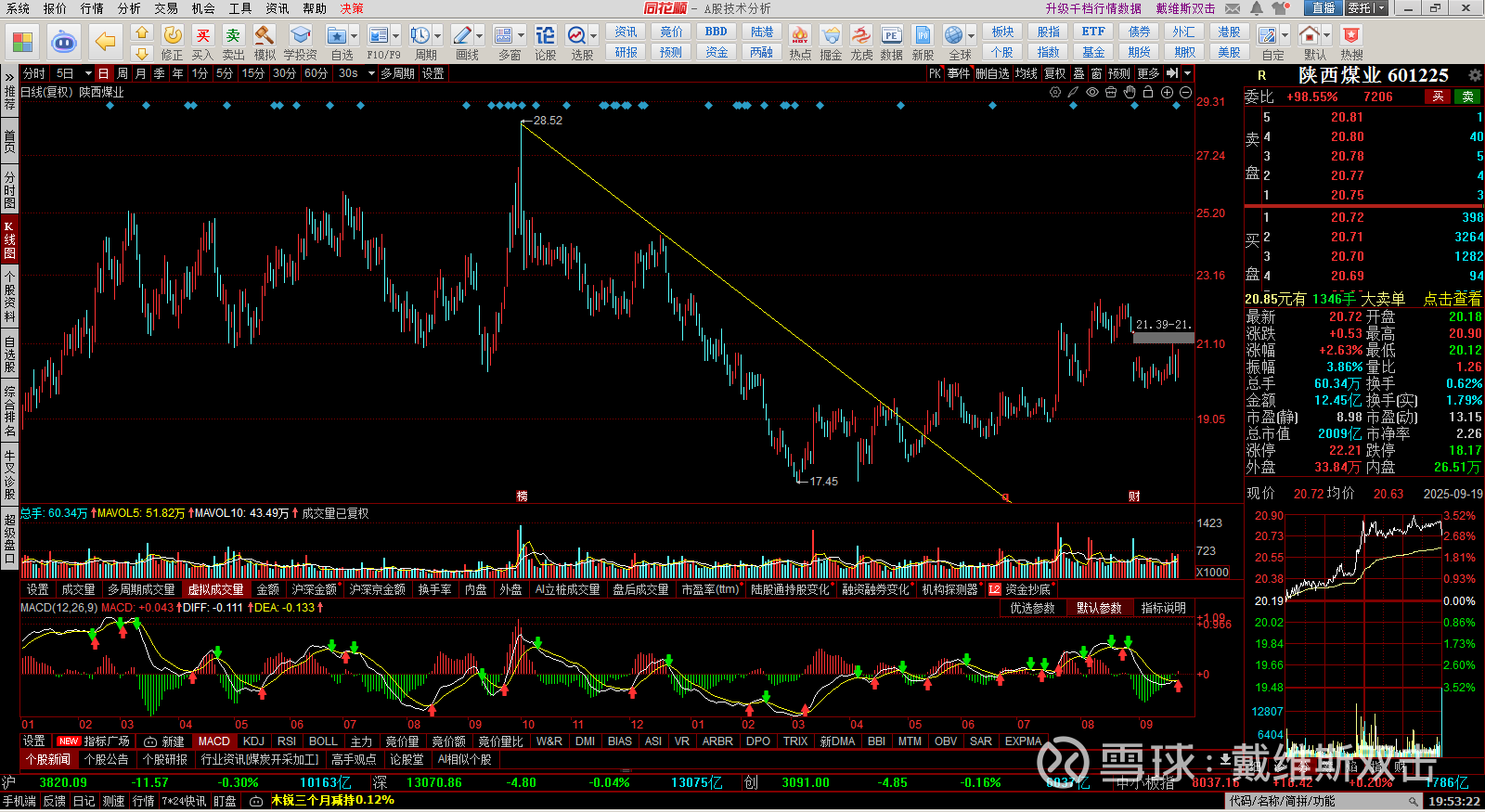Go back with the yellow left arrow

106,42
